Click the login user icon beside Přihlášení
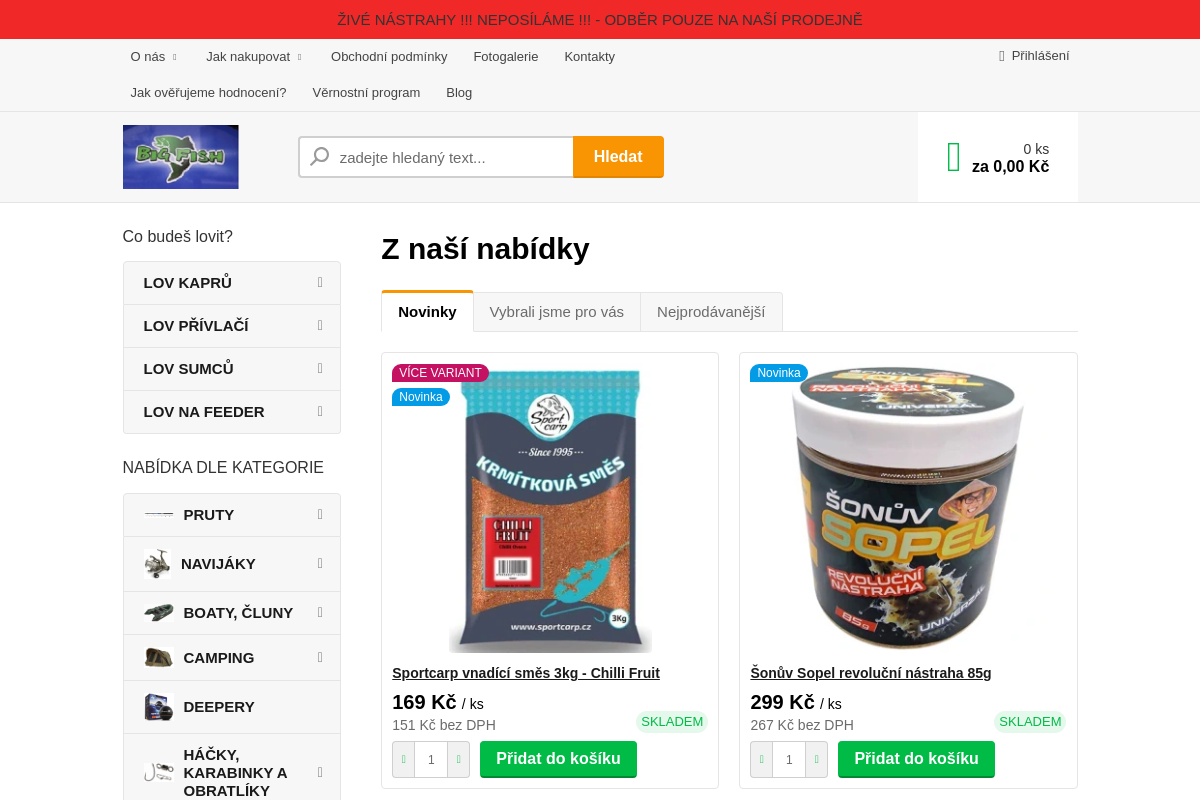The height and width of the screenshot is (800, 1200). pos(1001,56)
